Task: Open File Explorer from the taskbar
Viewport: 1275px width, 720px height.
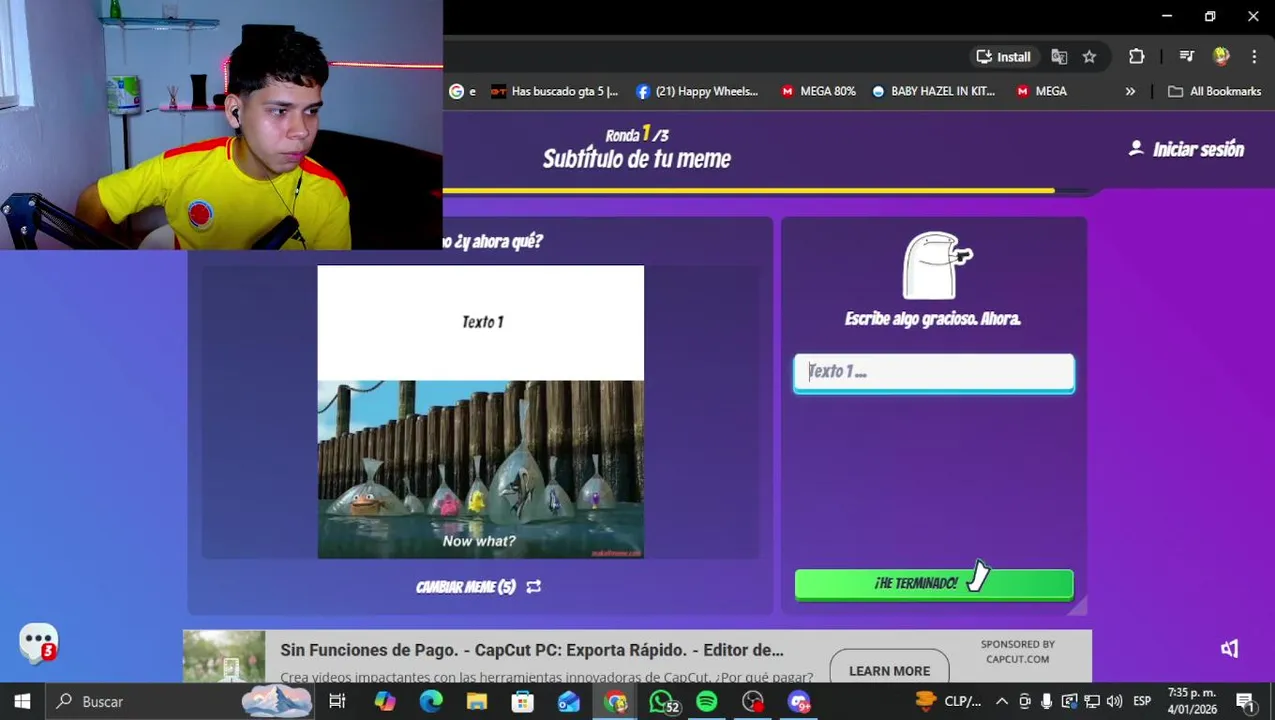Action: point(477,702)
